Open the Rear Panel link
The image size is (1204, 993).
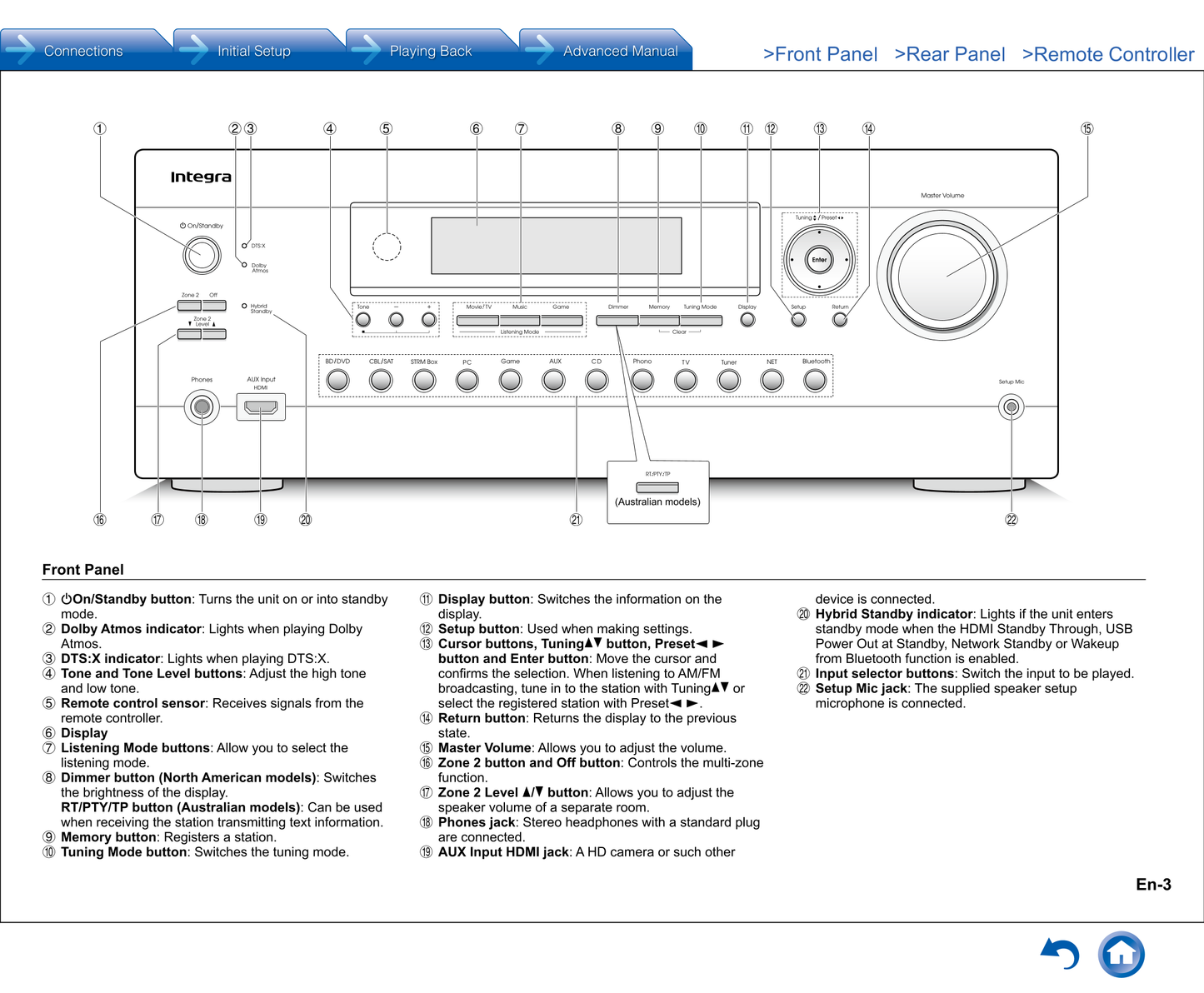coord(949,55)
